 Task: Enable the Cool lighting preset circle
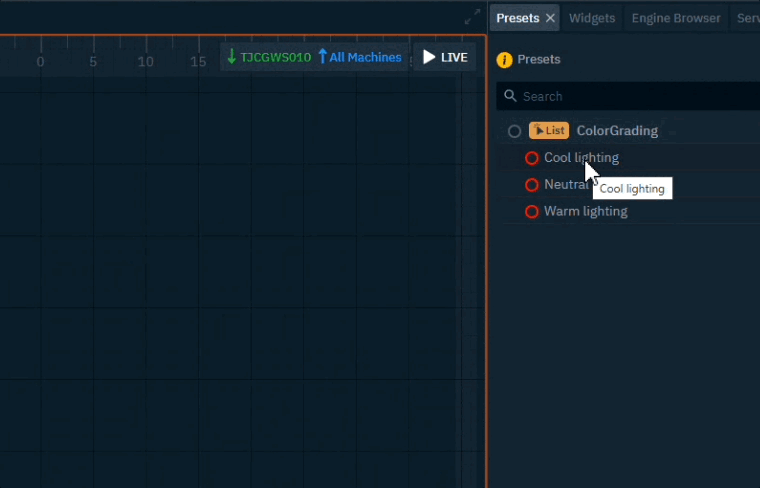coord(532,158)
